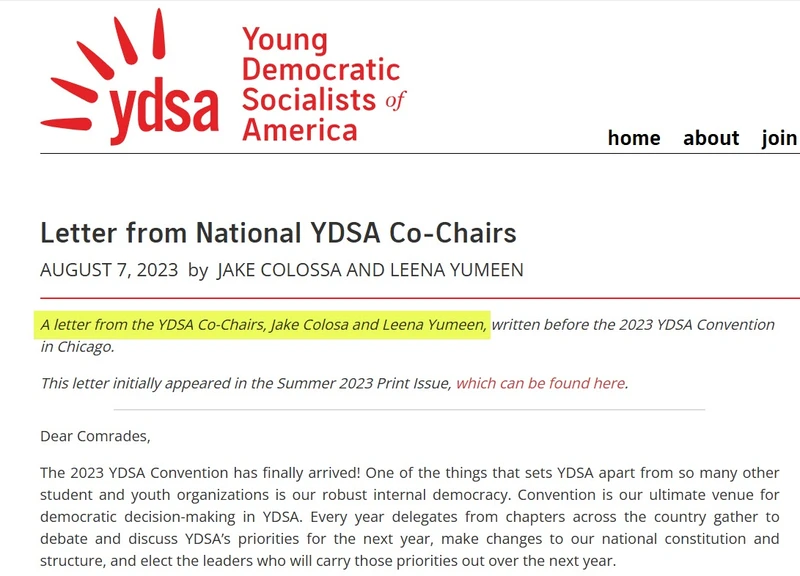This screenshot has width=800, height=576.
Task: Click the lowercase "ydsa" wordmark in logo
Action: (x=163, y=112)
